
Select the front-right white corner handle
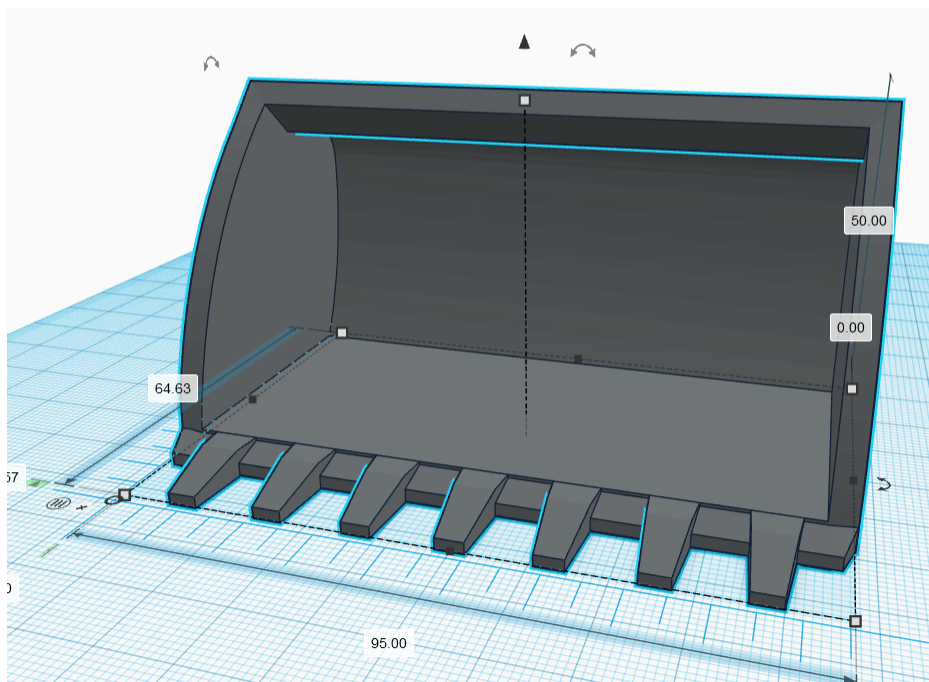point(855,621)
